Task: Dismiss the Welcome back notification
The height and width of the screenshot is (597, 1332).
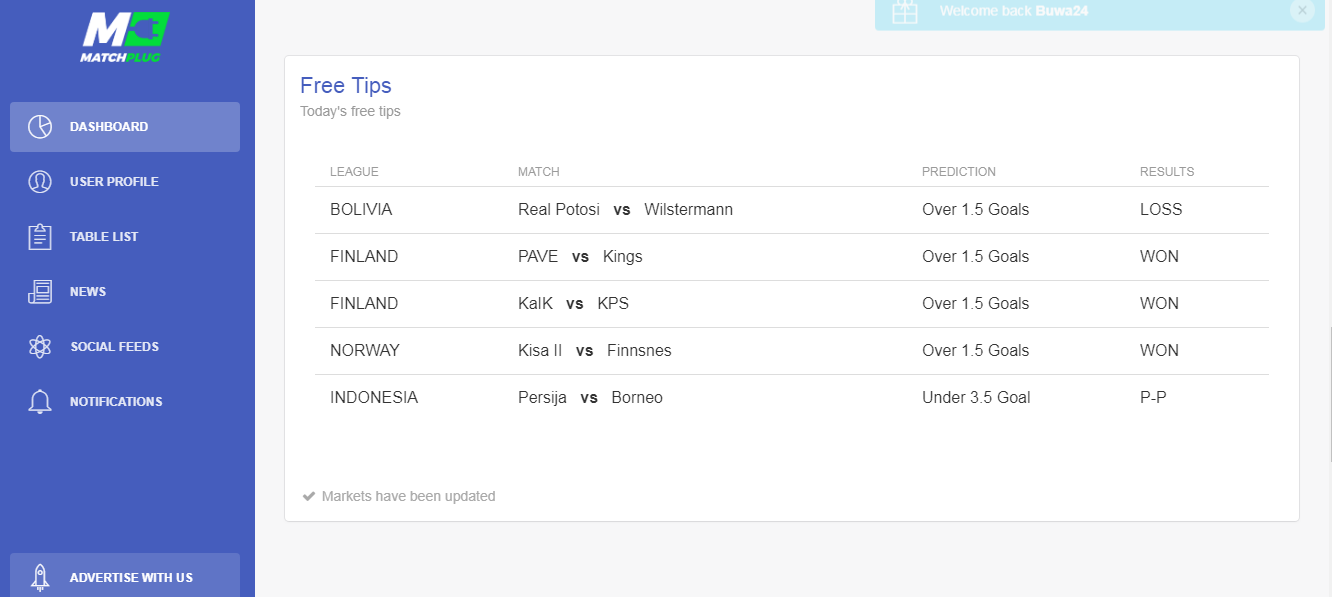Action: [1302, 10]
